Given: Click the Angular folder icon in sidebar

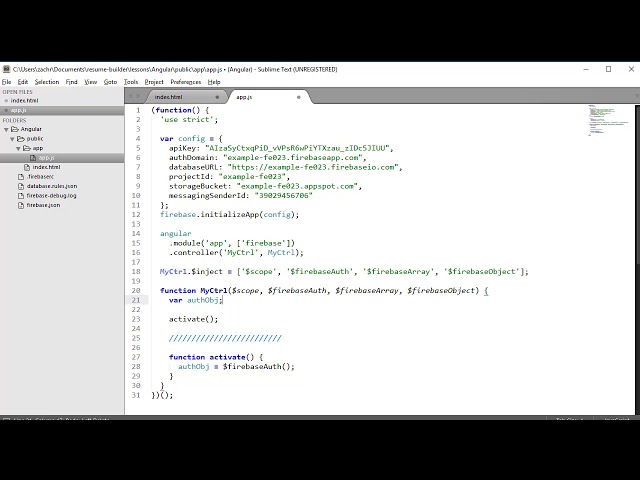Looking at the screenshot, I should click(x=15, y=129).
